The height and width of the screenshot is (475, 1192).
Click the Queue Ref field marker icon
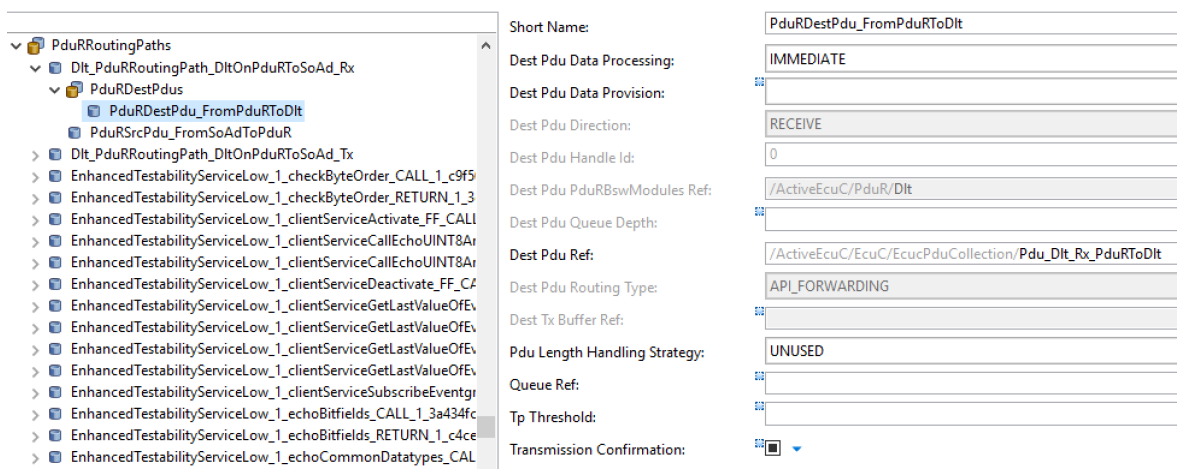click(x=759, y=375)
